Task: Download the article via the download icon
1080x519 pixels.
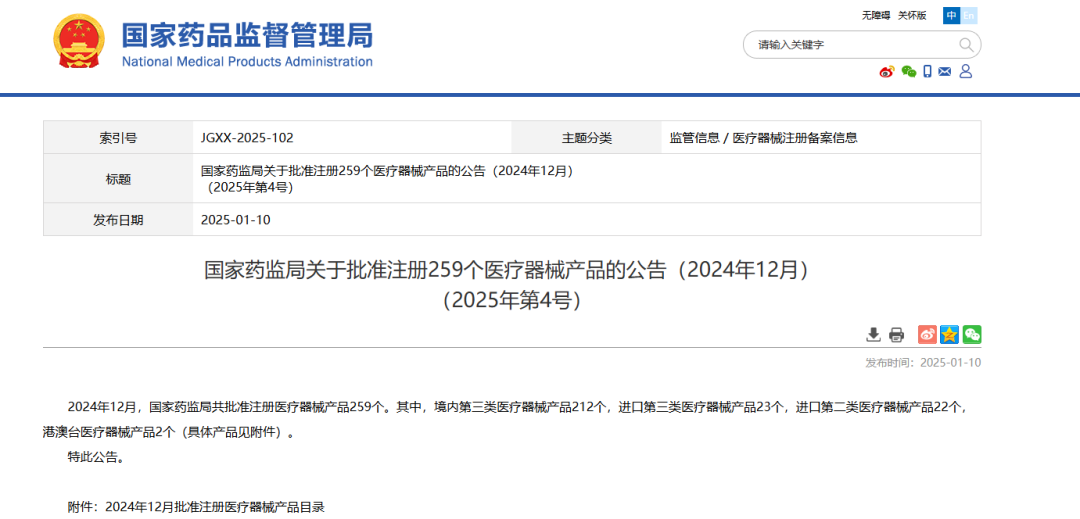Action: [873, 335]
